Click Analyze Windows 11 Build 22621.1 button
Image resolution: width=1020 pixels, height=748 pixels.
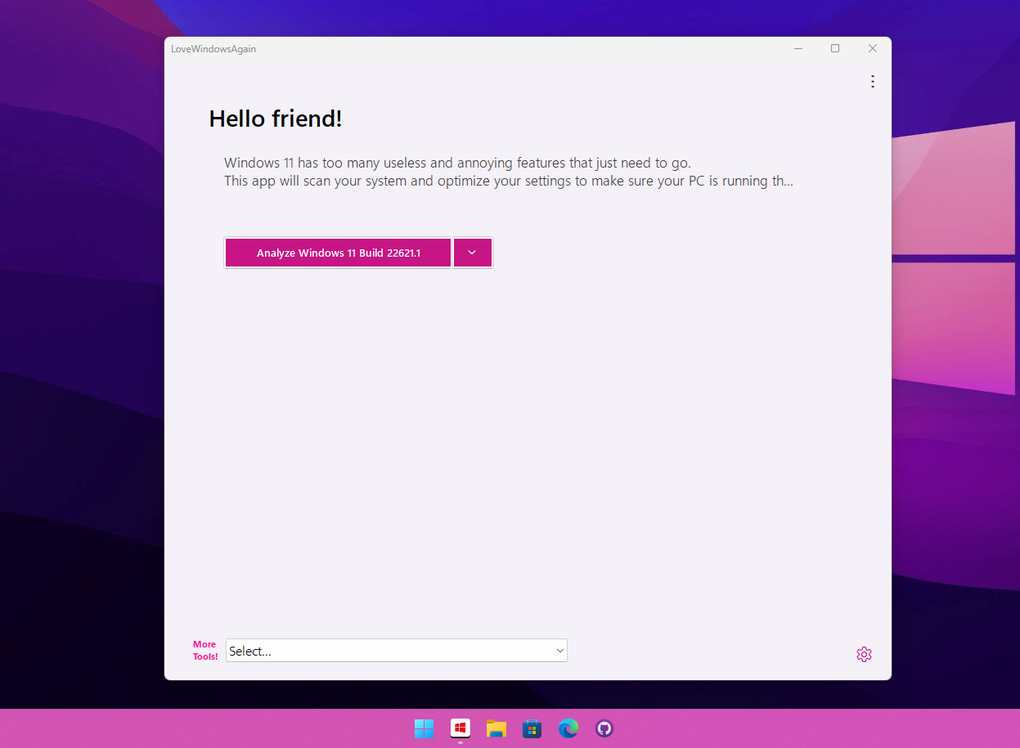pos(338,253)
